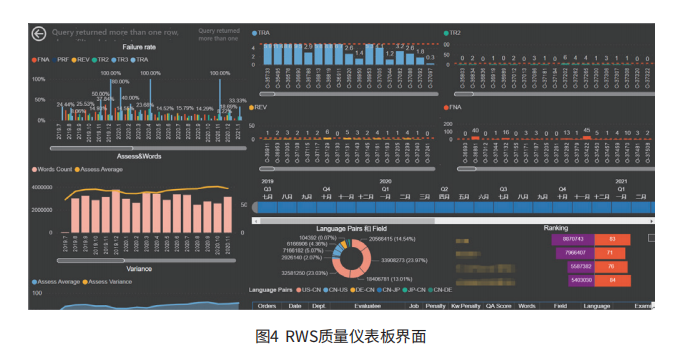
Task: Click the US-CN language pair legend
Action: pos(308,290)
